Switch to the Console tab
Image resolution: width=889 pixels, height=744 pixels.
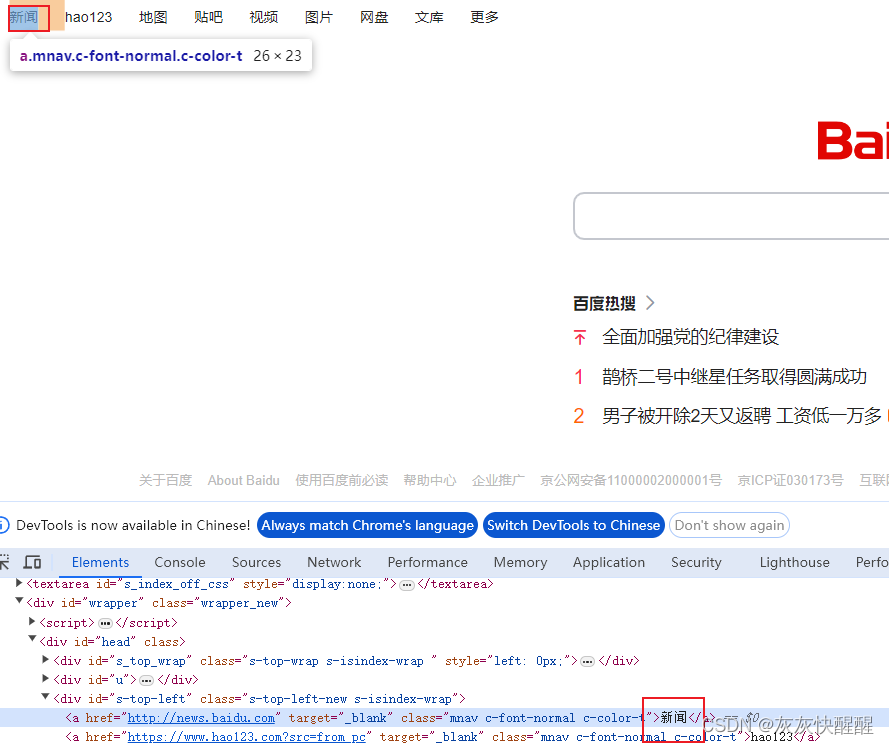click(180, 562)
